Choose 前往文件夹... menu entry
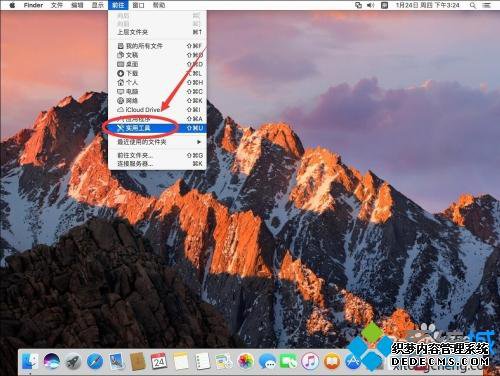500x376 pixels. coord(157,155)
